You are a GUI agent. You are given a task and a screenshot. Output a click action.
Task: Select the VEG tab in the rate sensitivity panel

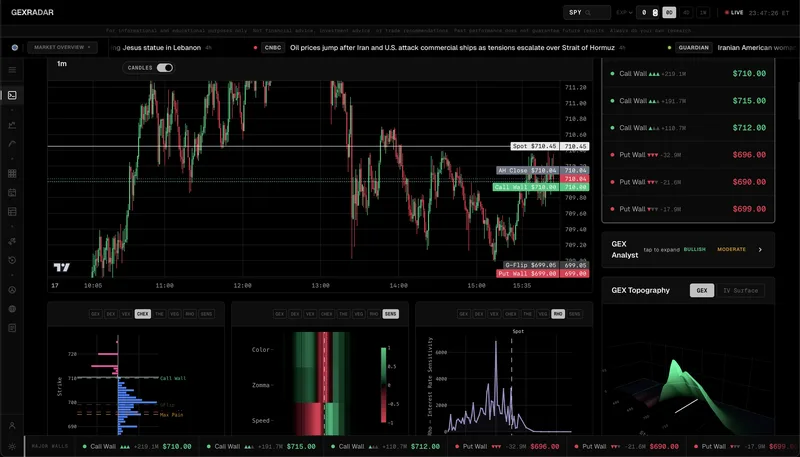pos(543,314)
